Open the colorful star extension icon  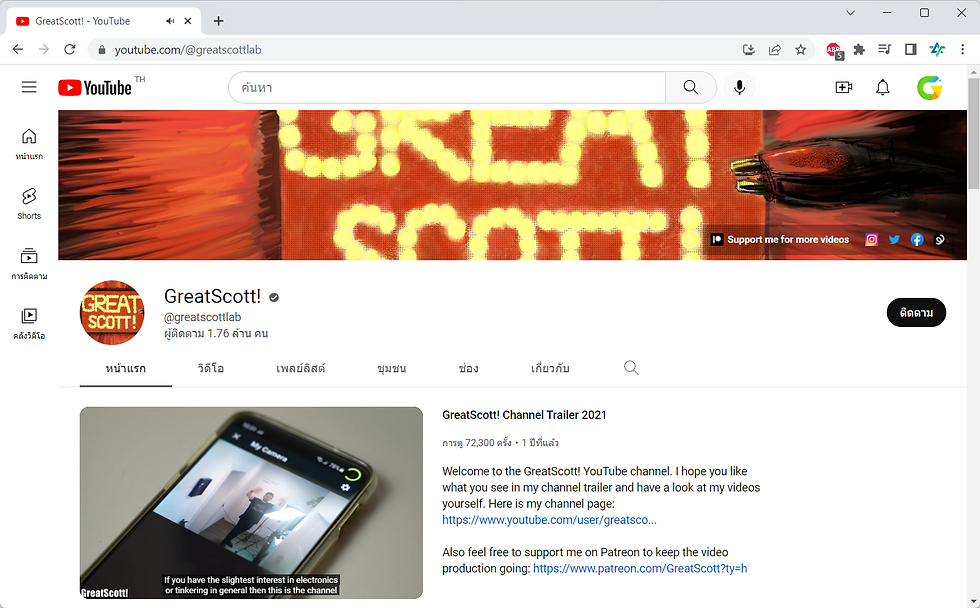[x=937, y=49]
